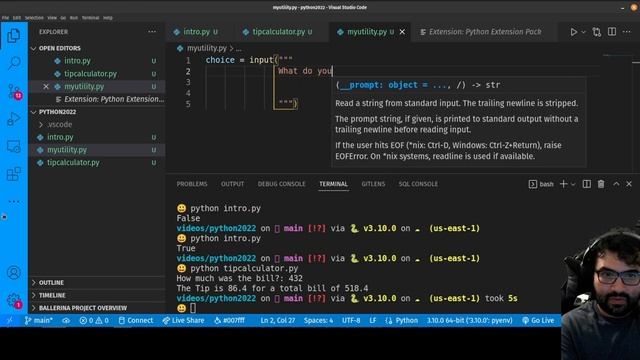Open the Accounts menu icon
Viewport: 640px width, 360px height.
[13, 272]
